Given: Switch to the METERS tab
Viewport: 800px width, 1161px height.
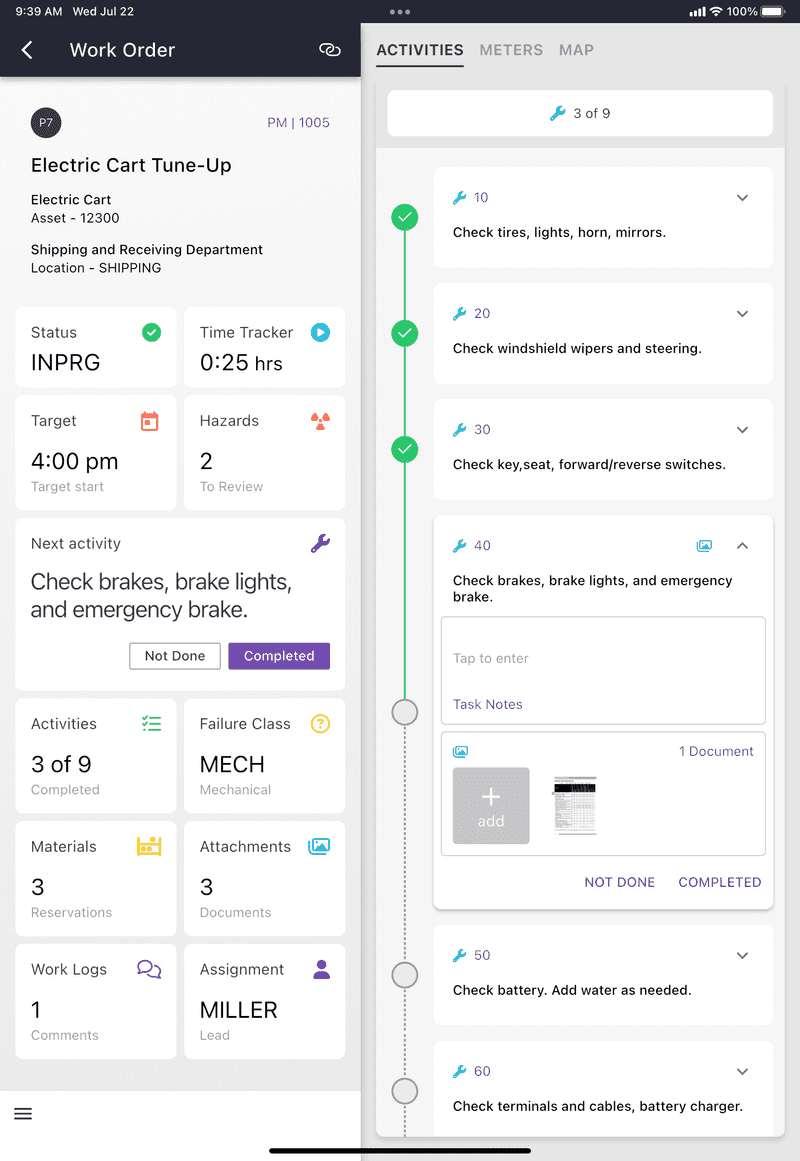Looking at the screenshot, I should (x=511, y=50).
